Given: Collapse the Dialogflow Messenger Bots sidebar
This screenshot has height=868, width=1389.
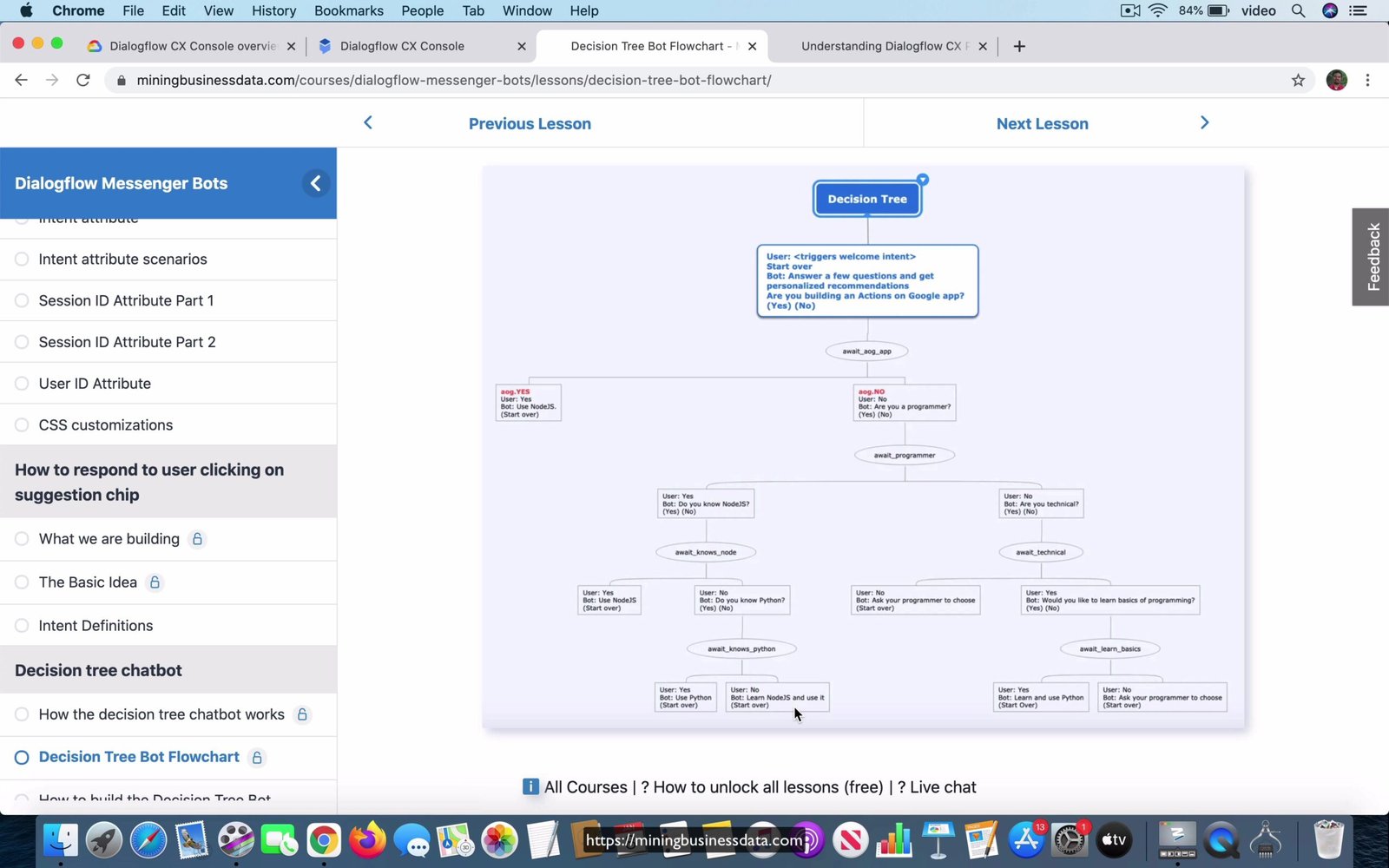Looking at the screenshot, I should 316,183.
